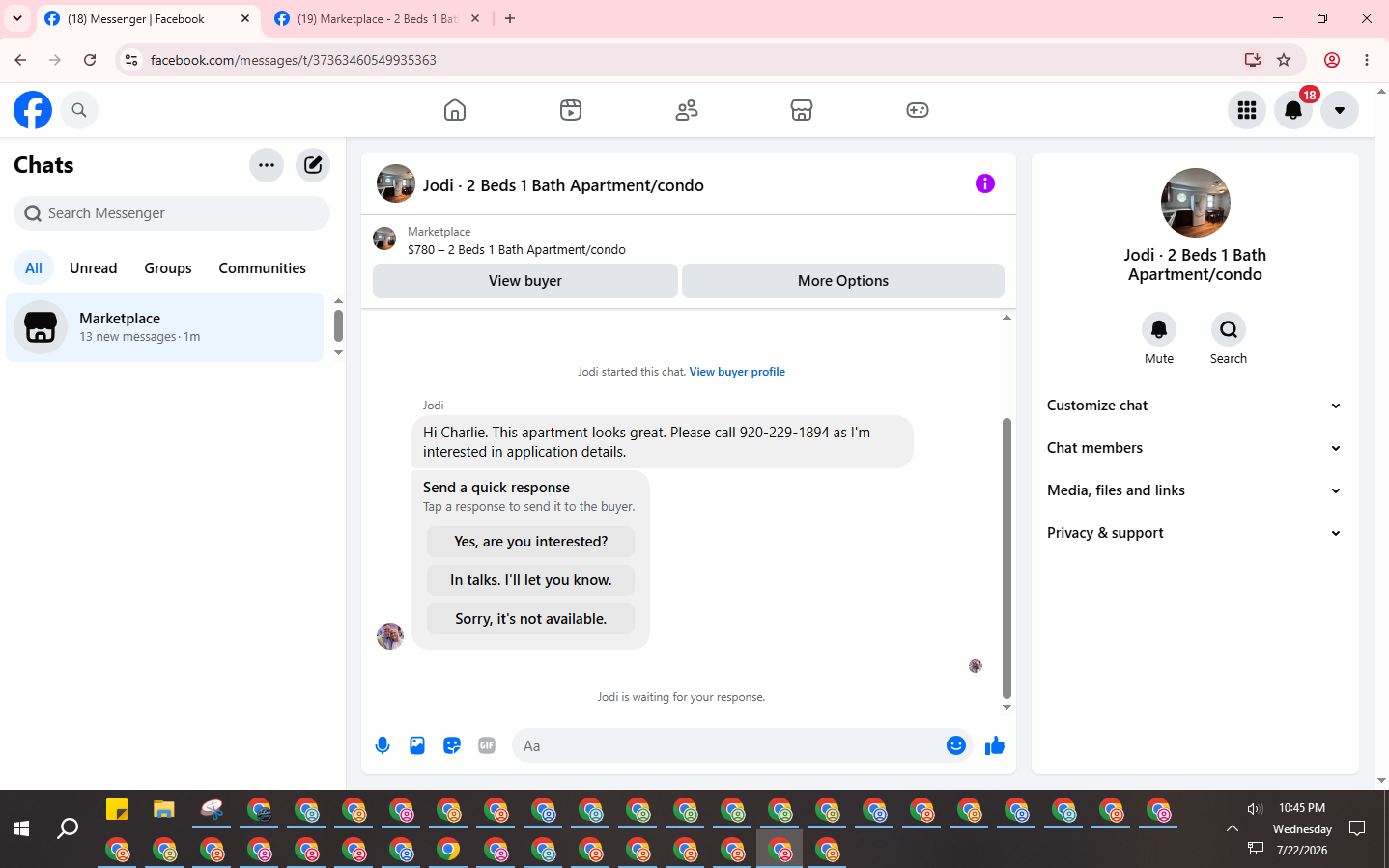Open the Windows Start menu

tap(21, 828)
